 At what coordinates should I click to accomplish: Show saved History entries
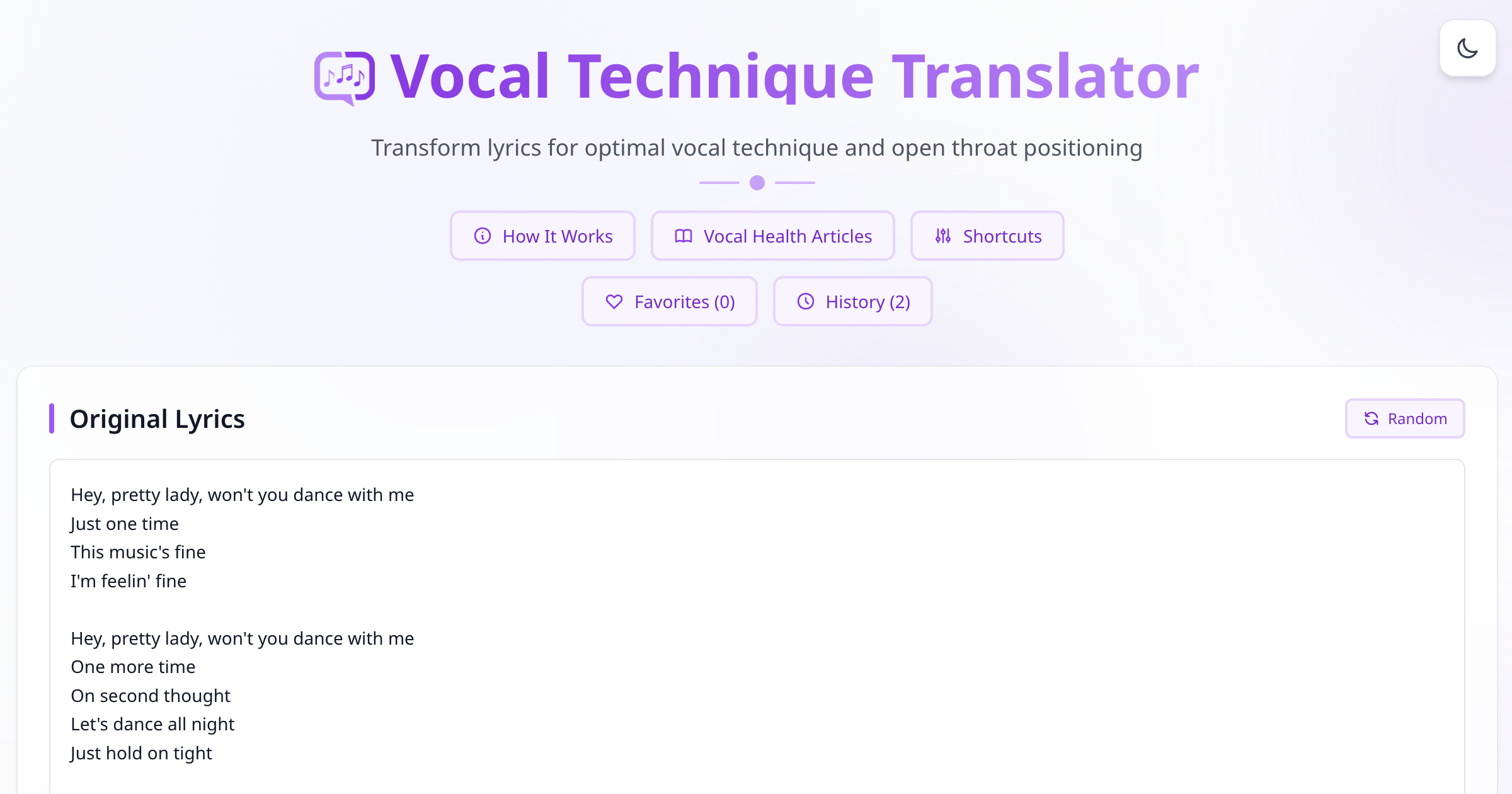tap(852, 301)
